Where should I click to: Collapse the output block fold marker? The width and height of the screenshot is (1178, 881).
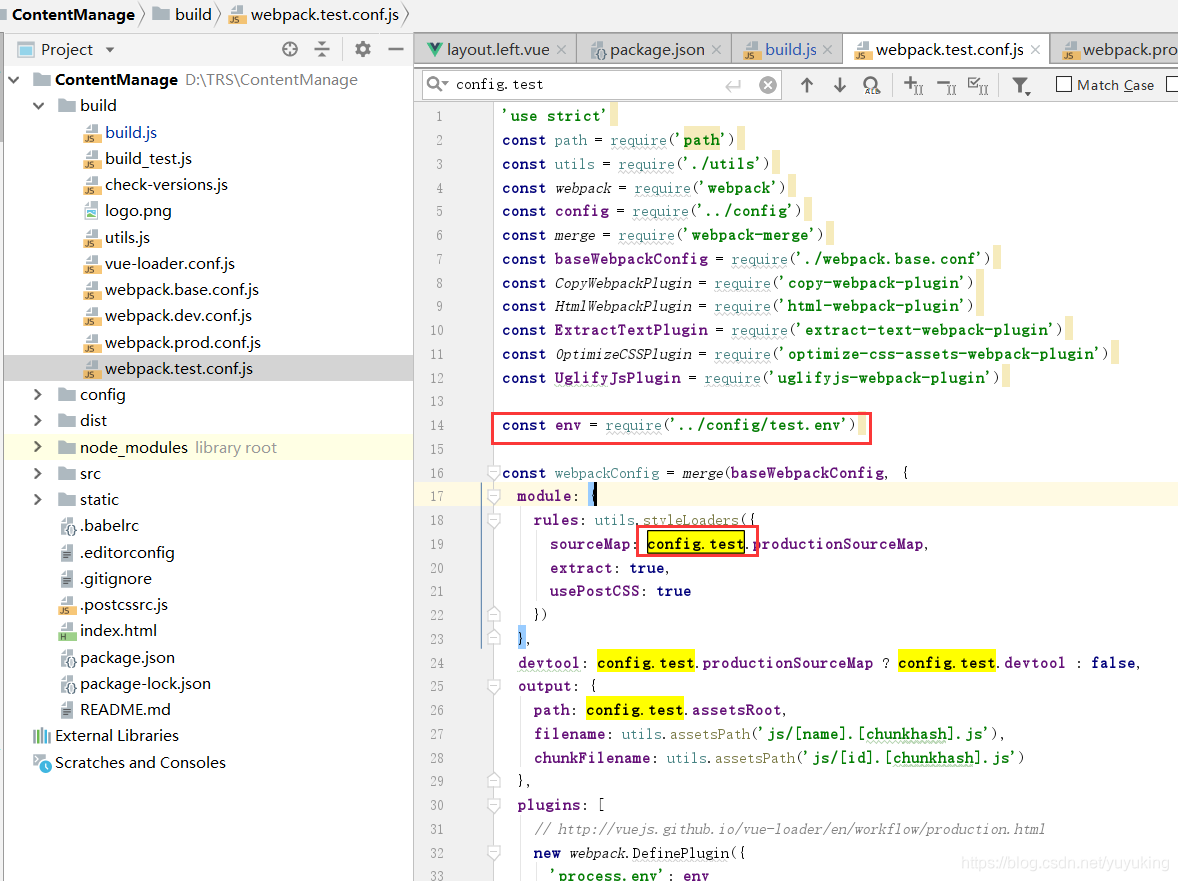494,686
